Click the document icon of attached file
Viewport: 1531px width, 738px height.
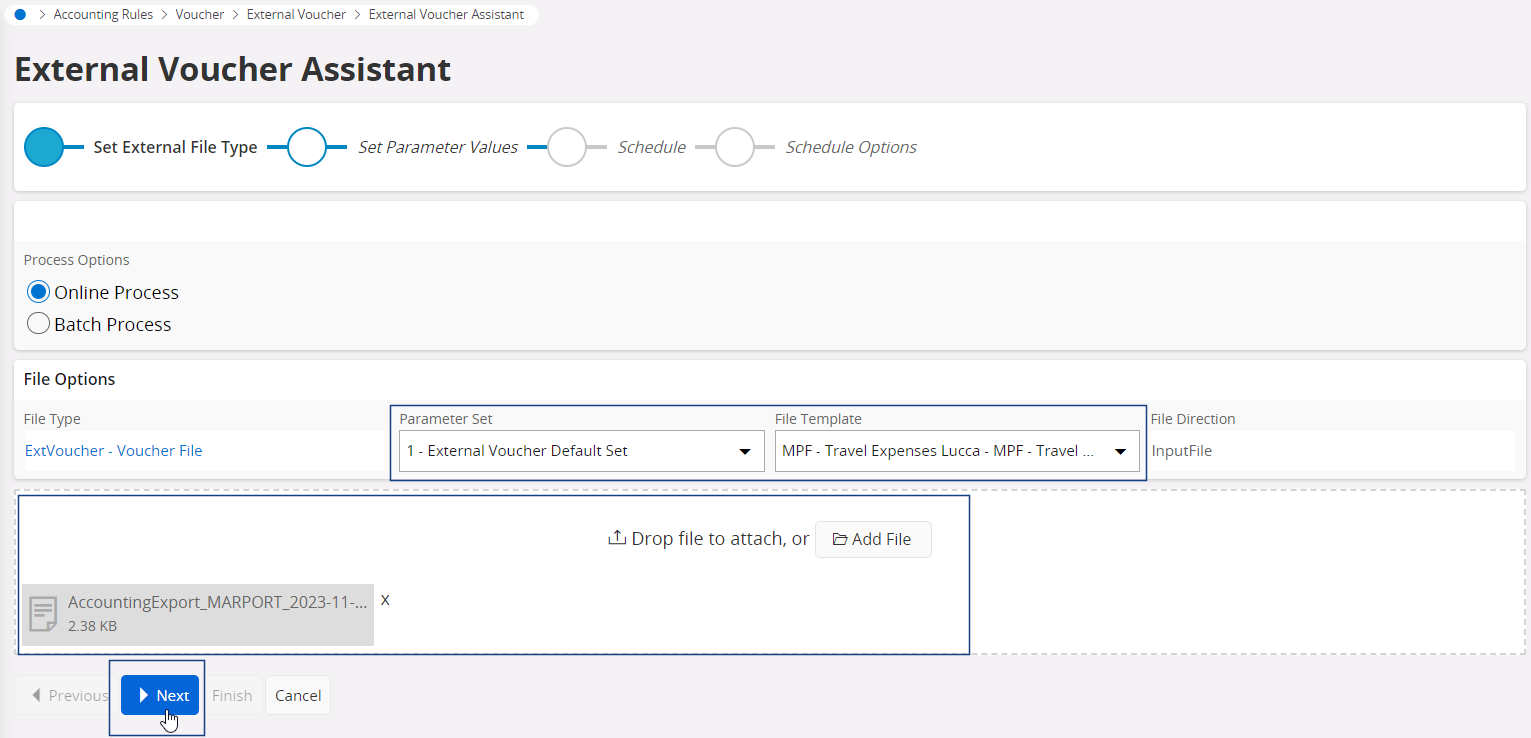pos(43,614)
